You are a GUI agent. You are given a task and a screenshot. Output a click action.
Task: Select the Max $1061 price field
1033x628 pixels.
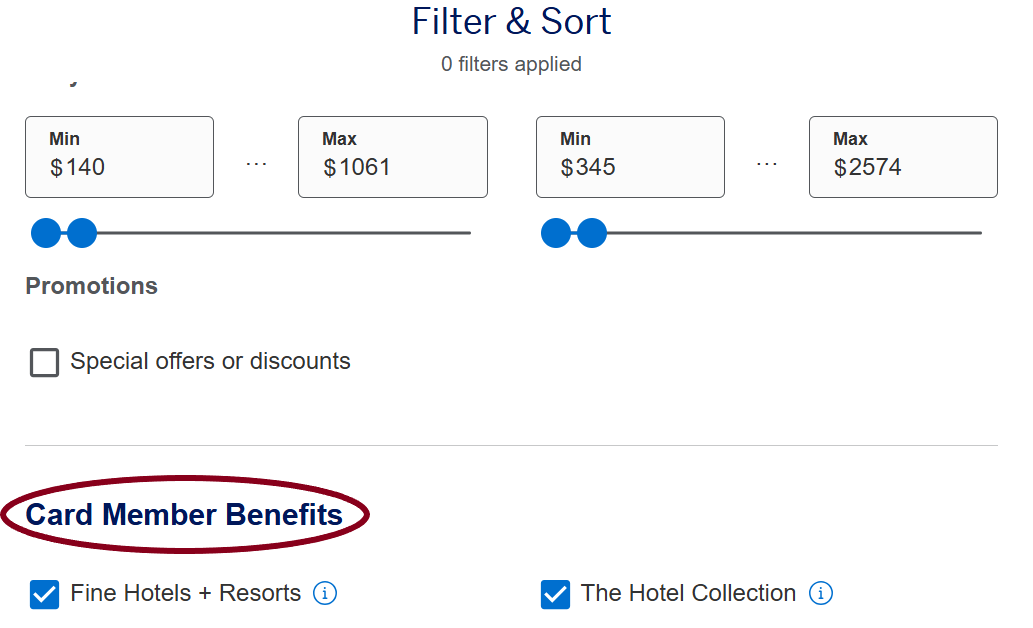(392, 157)
